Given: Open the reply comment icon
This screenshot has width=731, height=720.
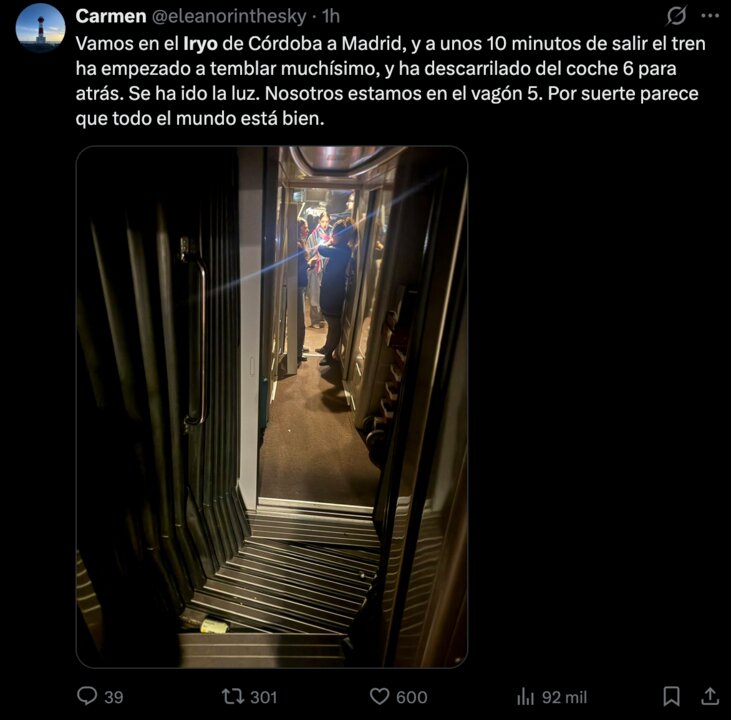Looking at the screenshot, I should pos(87,696).
